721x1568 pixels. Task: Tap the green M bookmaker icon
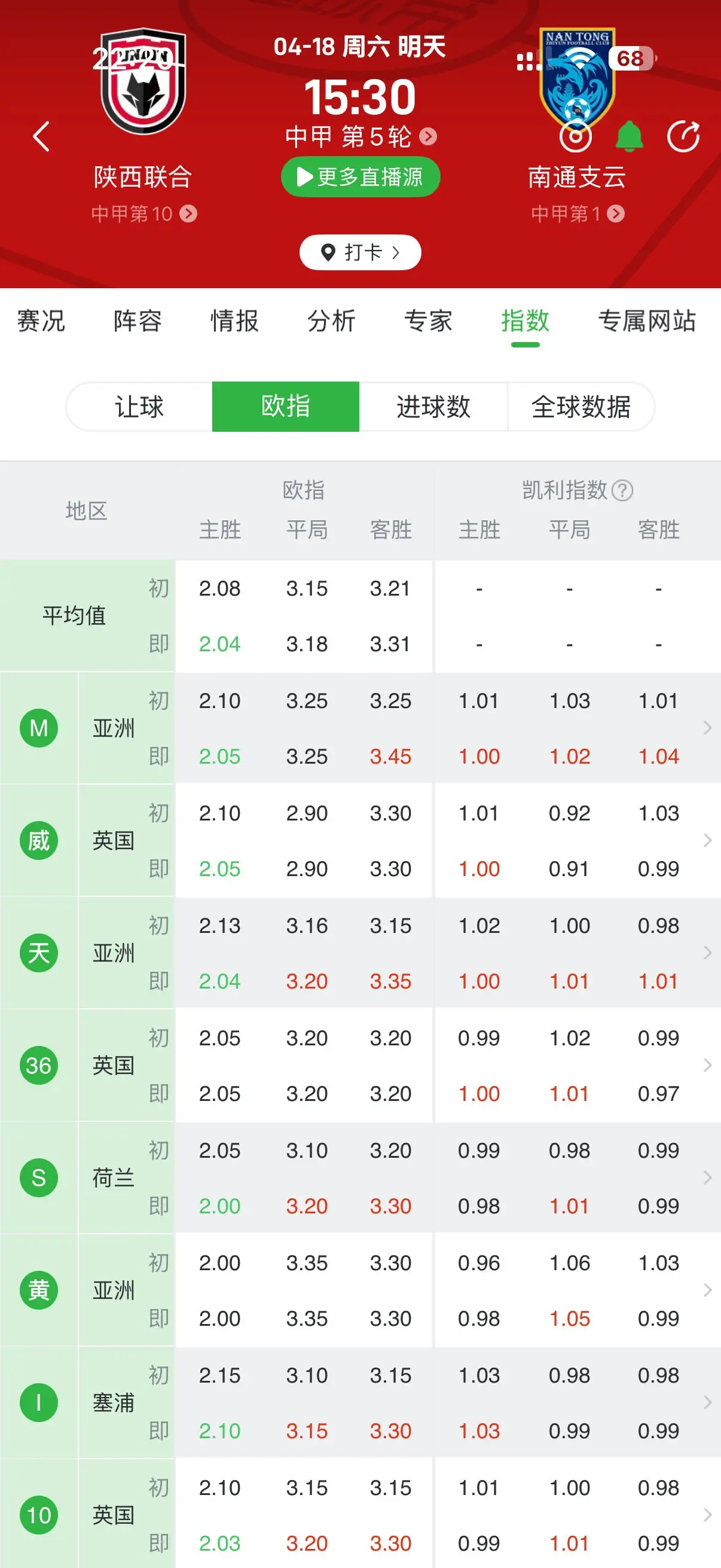(39, 728)
